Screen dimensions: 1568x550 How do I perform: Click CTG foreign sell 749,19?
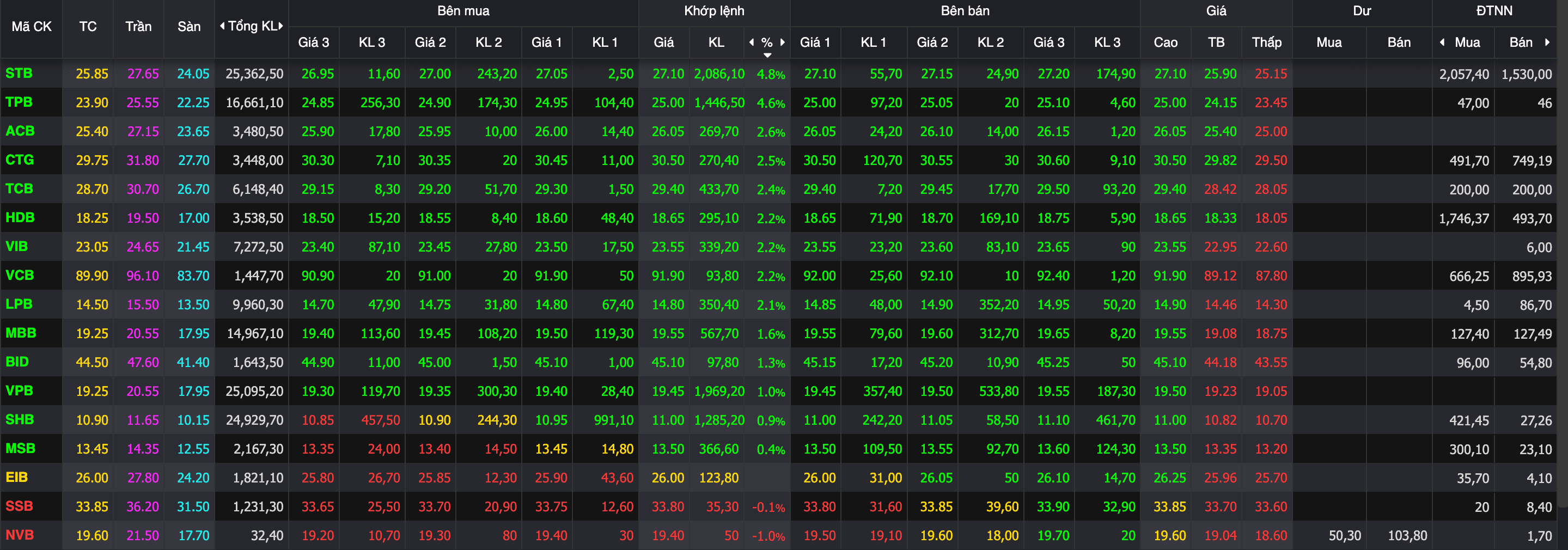(1532, 161)
